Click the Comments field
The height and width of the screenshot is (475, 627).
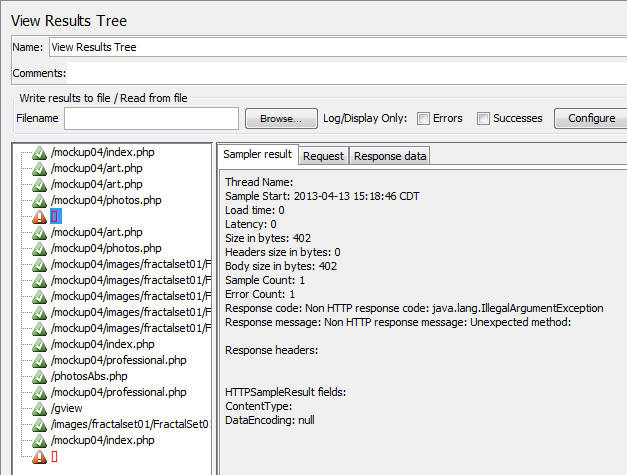[x=346, y=73]
